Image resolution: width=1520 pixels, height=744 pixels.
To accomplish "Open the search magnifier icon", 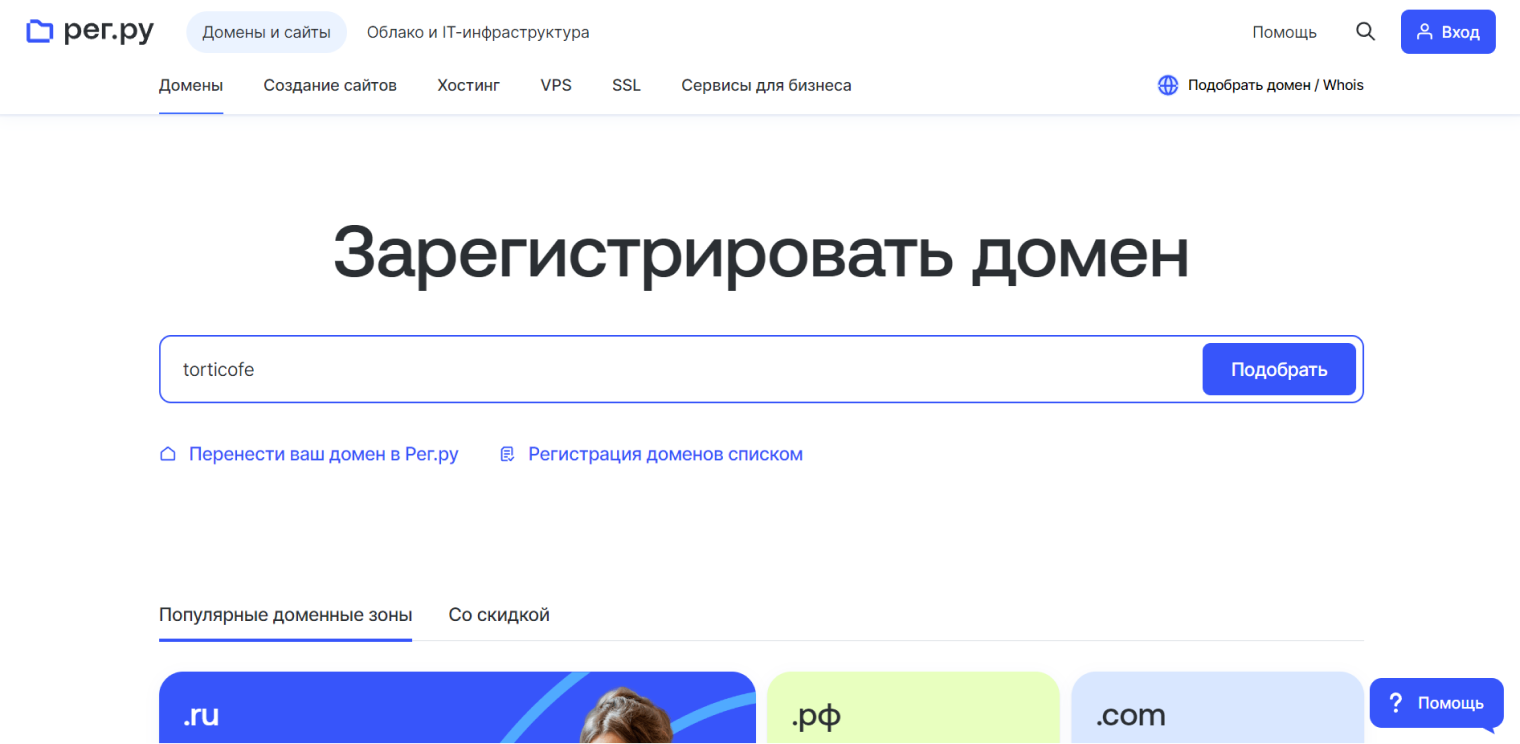I will coord(1365,32).
